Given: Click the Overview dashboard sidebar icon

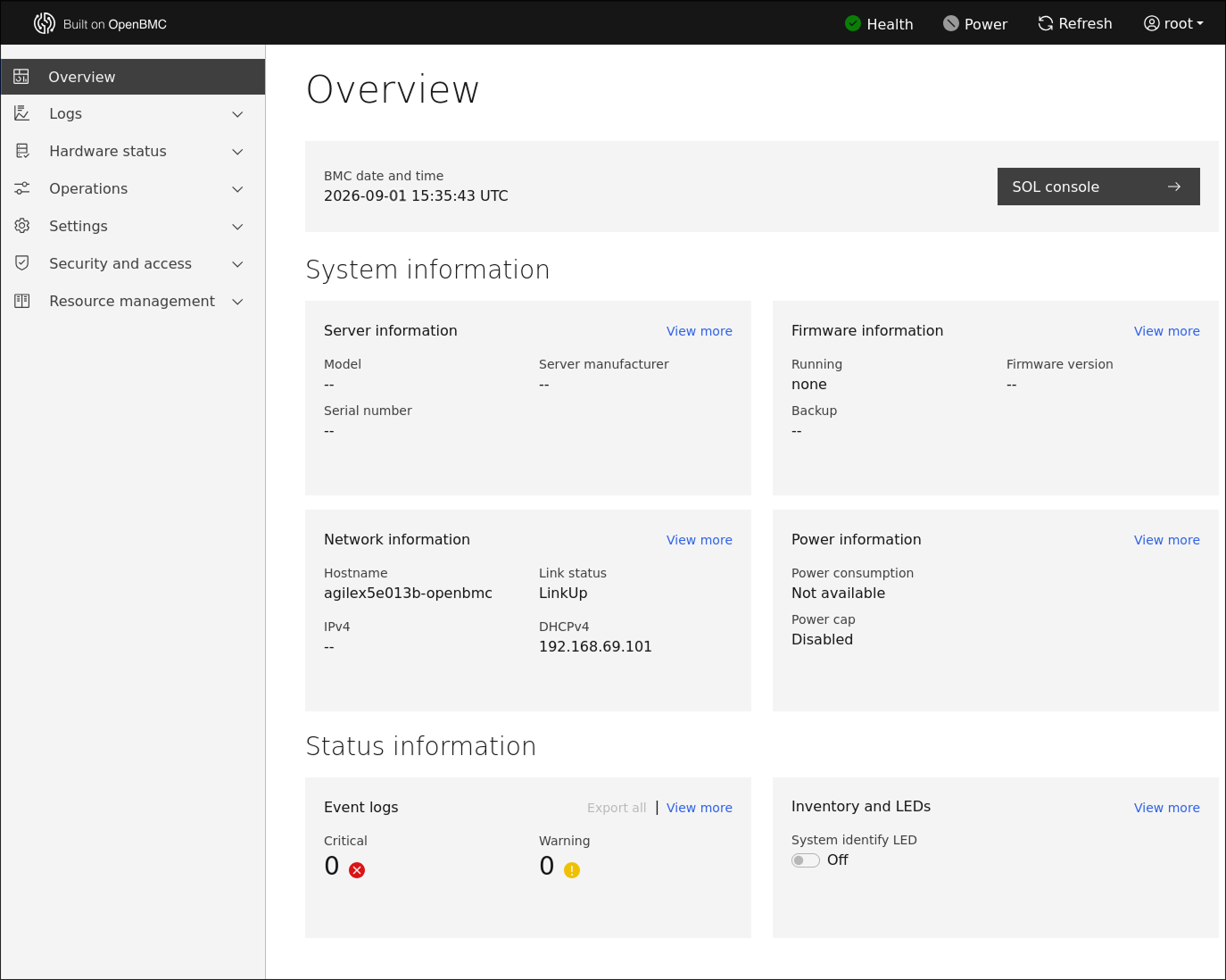Looking at the screenshot, I should click(21, 77).
